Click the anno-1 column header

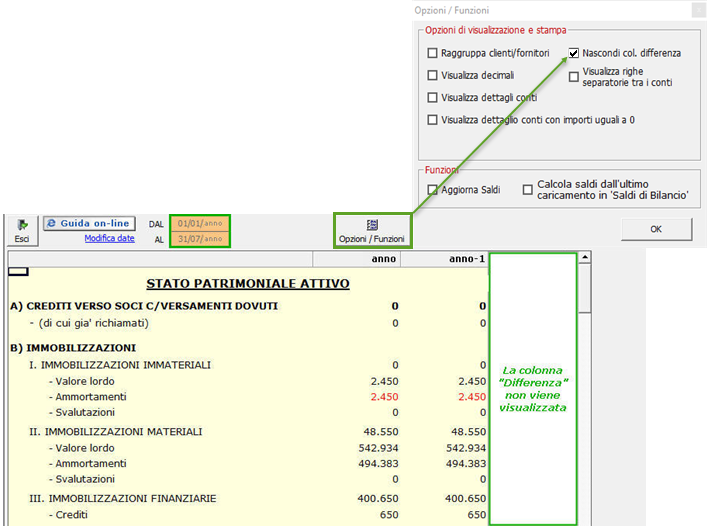pos(444,259)
